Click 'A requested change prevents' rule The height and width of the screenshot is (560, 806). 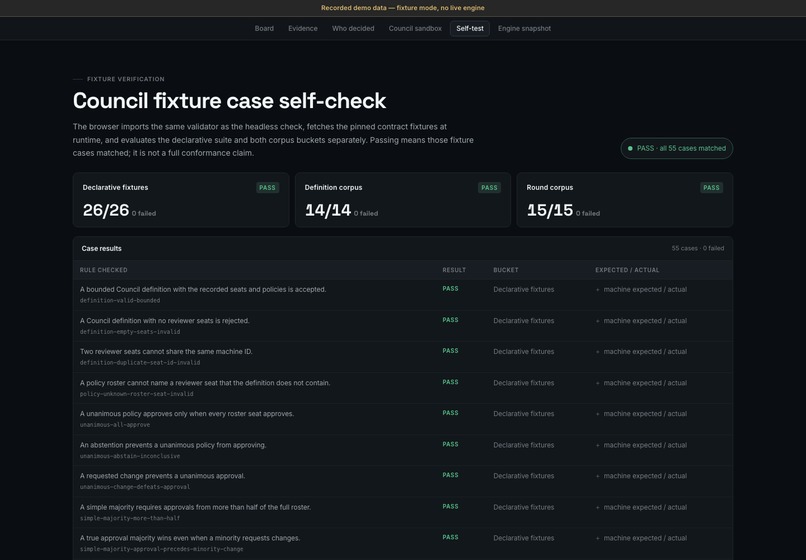pos(162,476)
